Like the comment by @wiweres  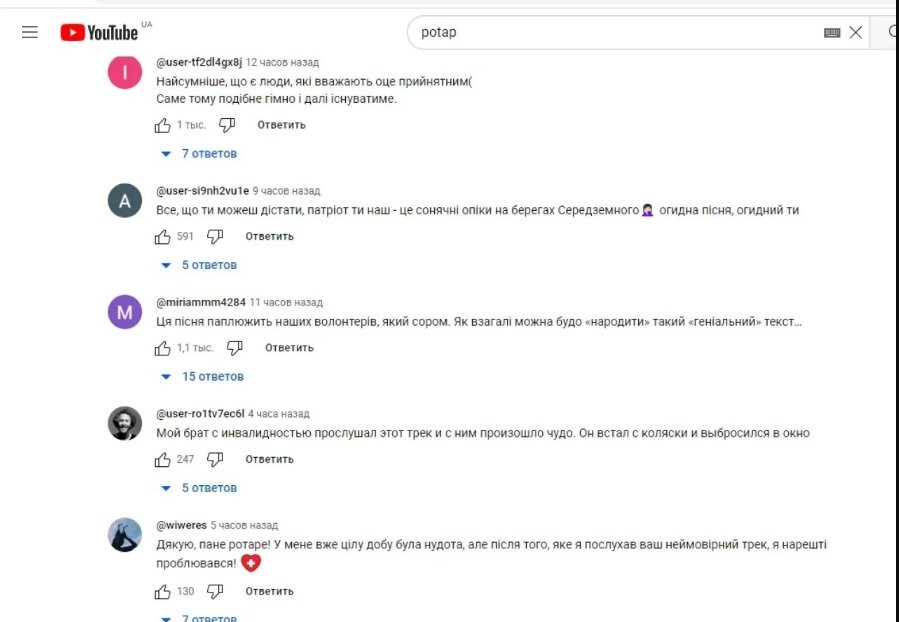(x=163, y=591)
